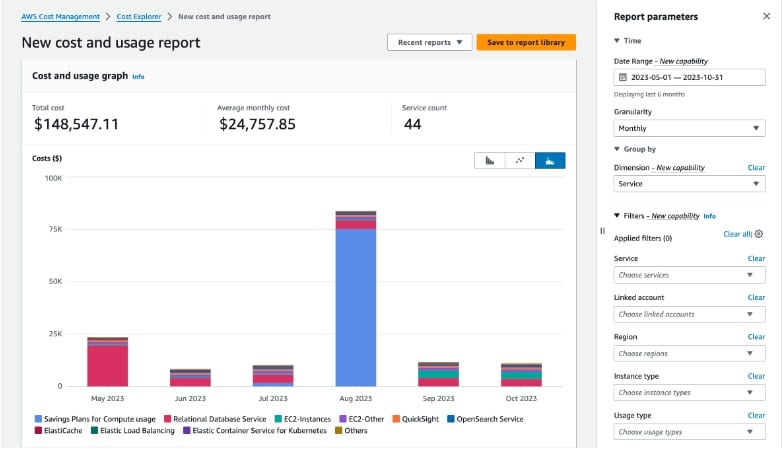Collapse the Time section
Viewport: 783px width, 449px height.
point(617,40)
